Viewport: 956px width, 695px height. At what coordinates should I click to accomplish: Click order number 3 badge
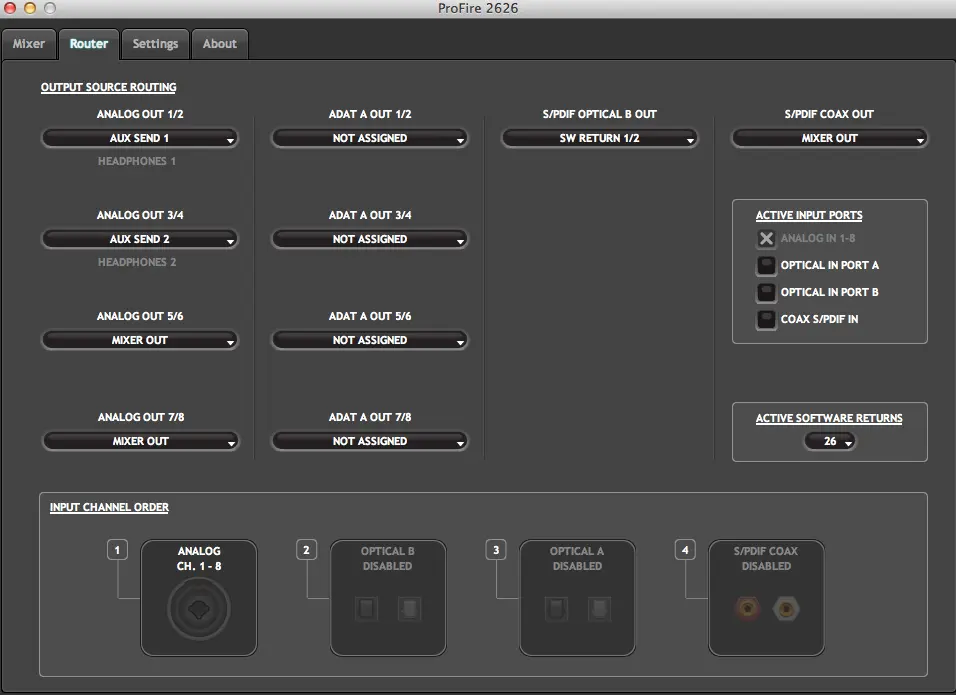(496, 550)
